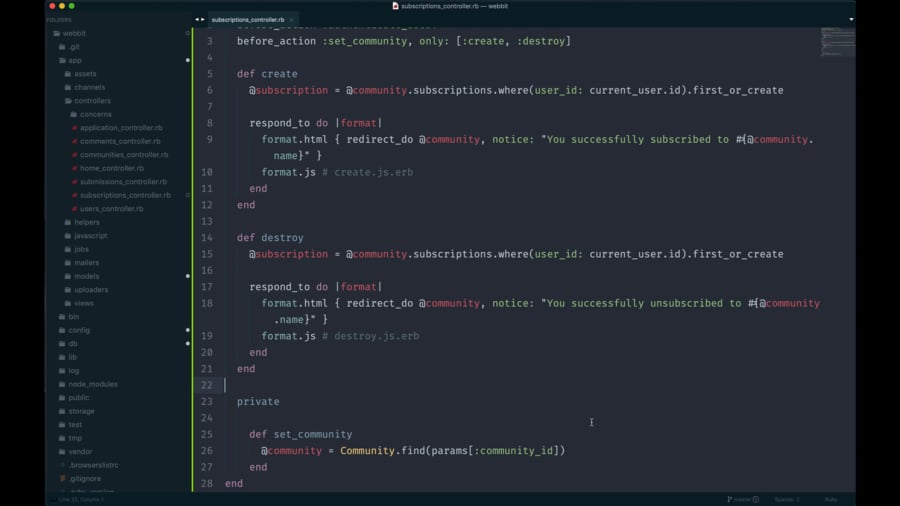900x506 pixels.
Task: Click line number 5 in the gutter
Action: tap(210, 74)
